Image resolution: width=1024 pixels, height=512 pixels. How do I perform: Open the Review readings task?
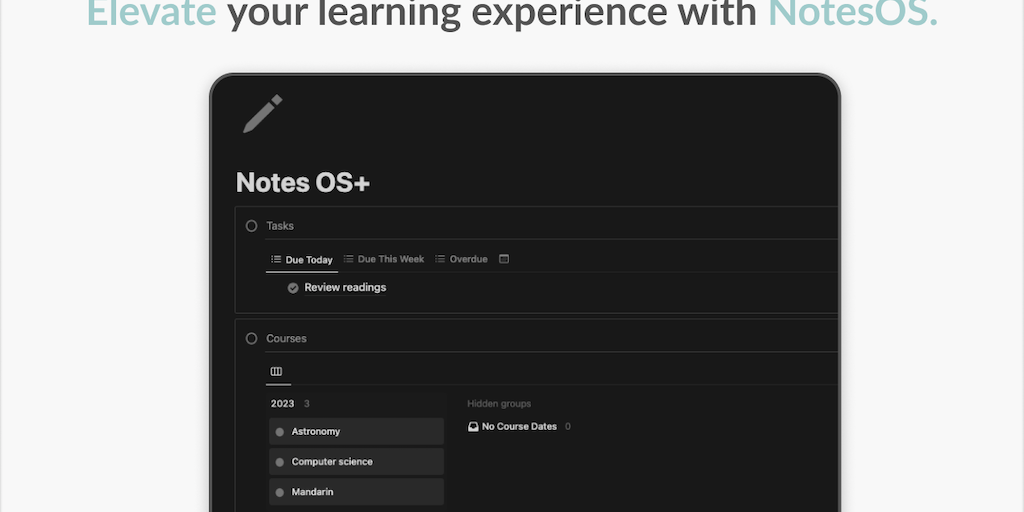click(x=345, y=288)
